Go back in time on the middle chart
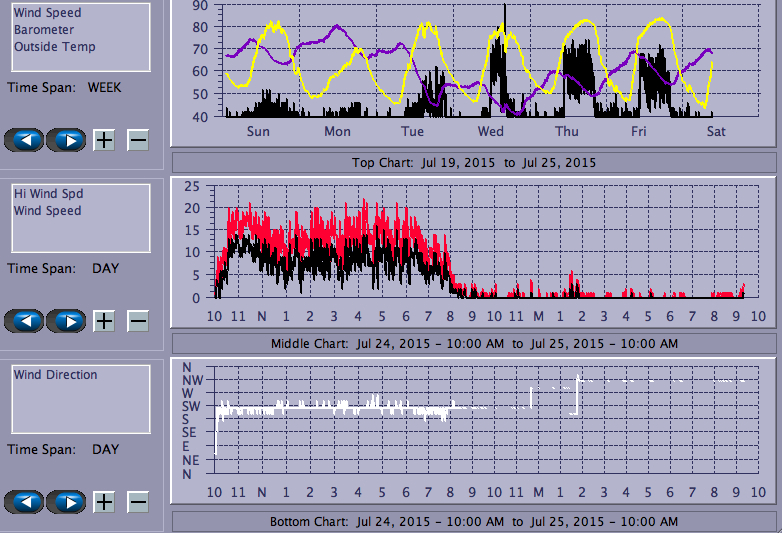This screenshot has width=782, height=533. point(25,321)
